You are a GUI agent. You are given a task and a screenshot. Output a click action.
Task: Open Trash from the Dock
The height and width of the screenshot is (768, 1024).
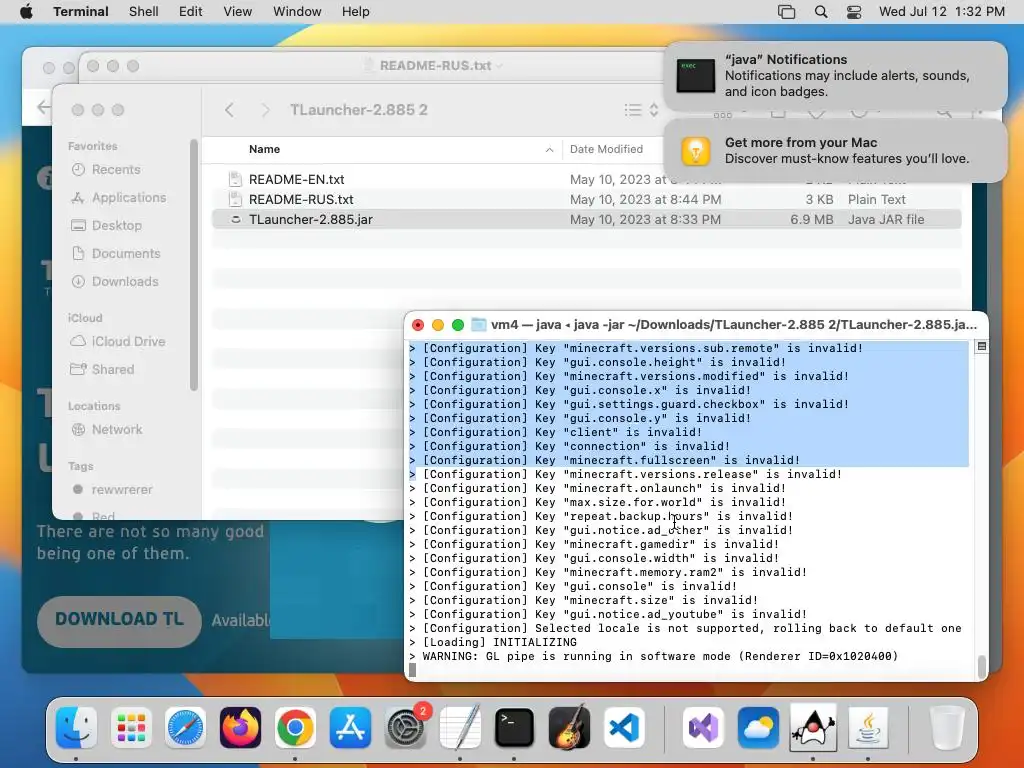[947, 728]
